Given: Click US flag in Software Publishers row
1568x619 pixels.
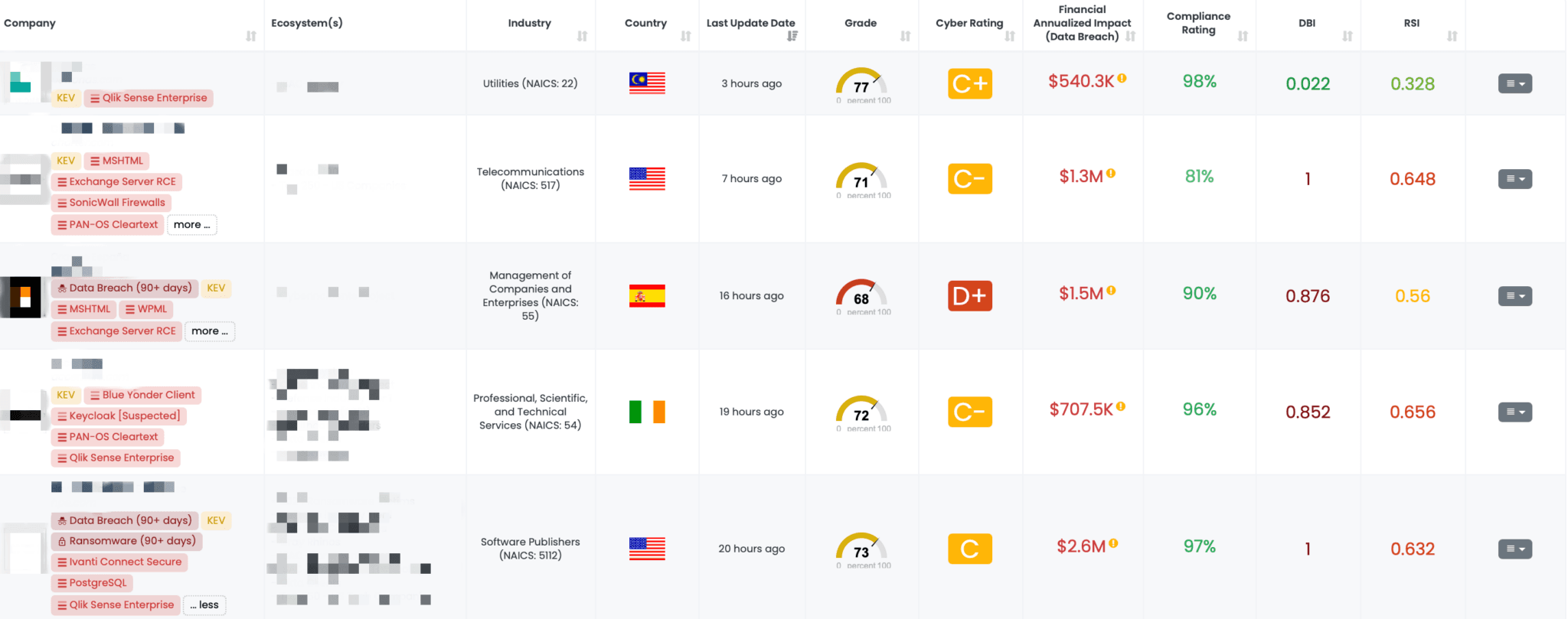Looking at the screenshot, I should [x=647, y=549].
